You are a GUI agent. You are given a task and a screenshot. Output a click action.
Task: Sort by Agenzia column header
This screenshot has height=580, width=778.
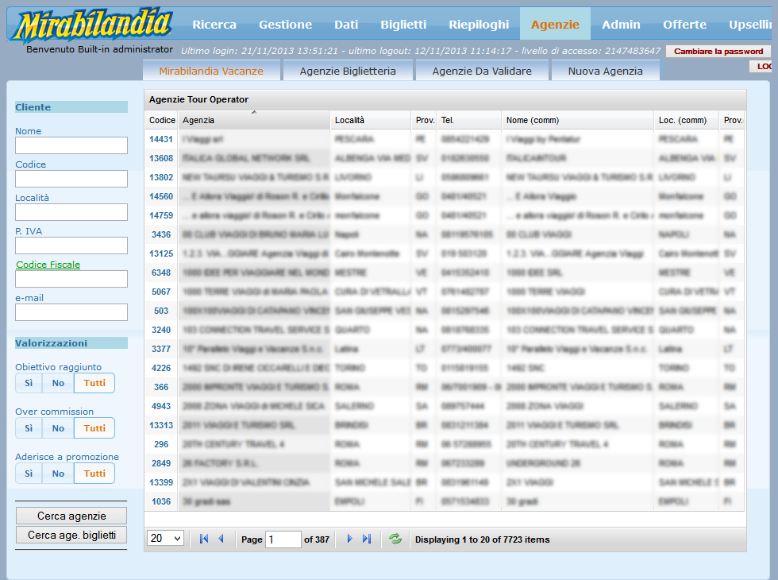pos(254,120)
